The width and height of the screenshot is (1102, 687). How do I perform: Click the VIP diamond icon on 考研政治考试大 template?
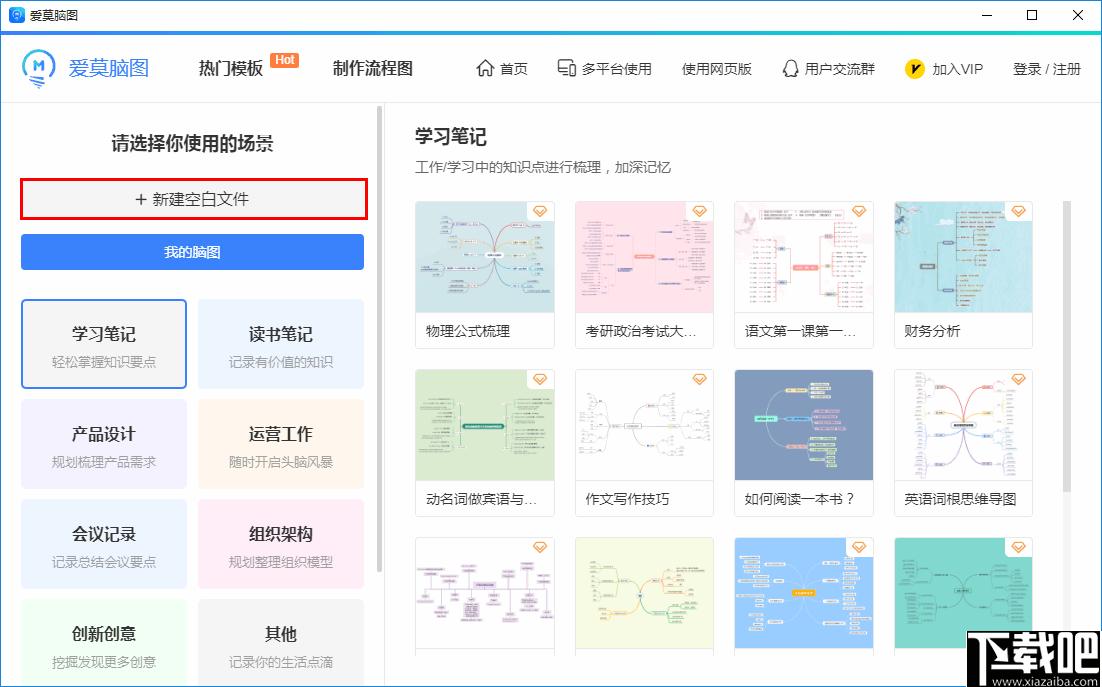pos(699,211)
